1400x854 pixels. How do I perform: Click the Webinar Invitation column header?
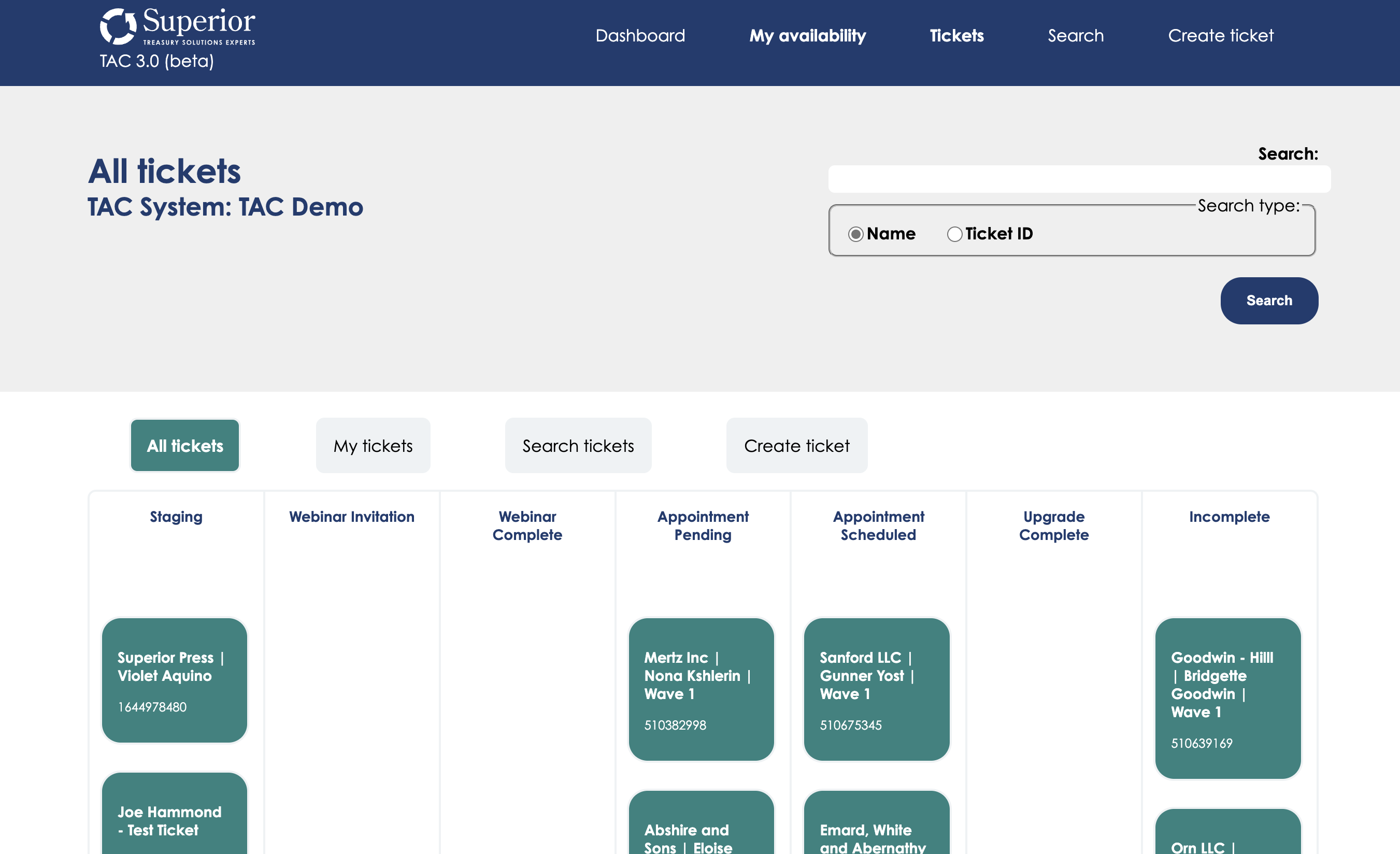pos(352,517)
